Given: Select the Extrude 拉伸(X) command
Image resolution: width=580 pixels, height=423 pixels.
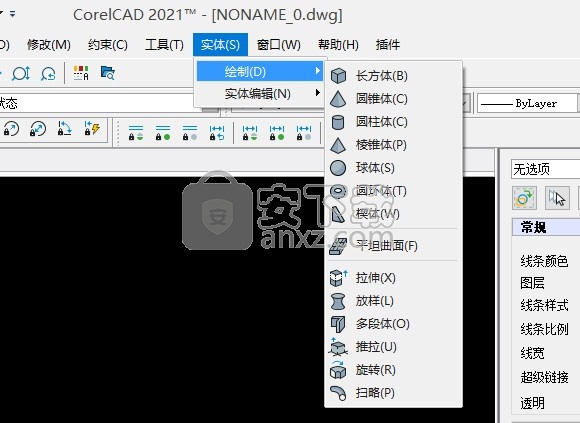Looking at the screenshot, I should [393, 278].
